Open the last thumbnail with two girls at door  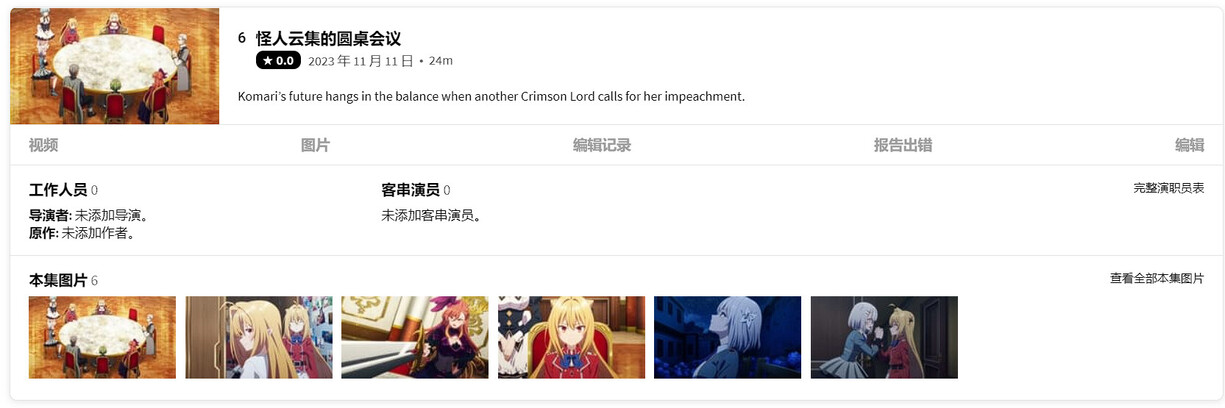(884, 337)
